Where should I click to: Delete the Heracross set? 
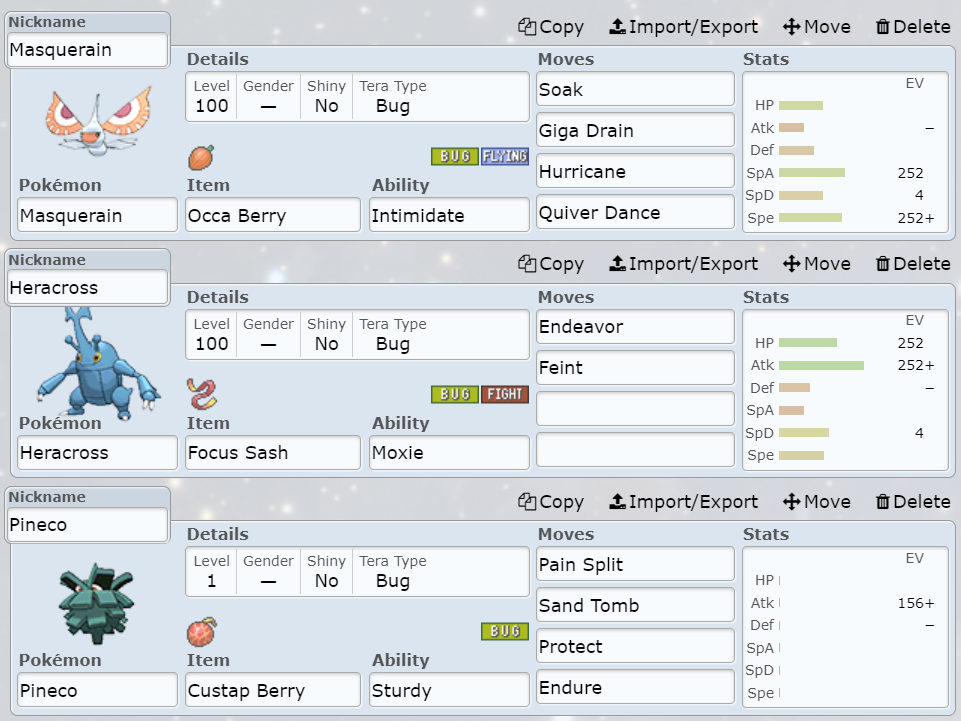pyautogui.click(x=913, y=264)
